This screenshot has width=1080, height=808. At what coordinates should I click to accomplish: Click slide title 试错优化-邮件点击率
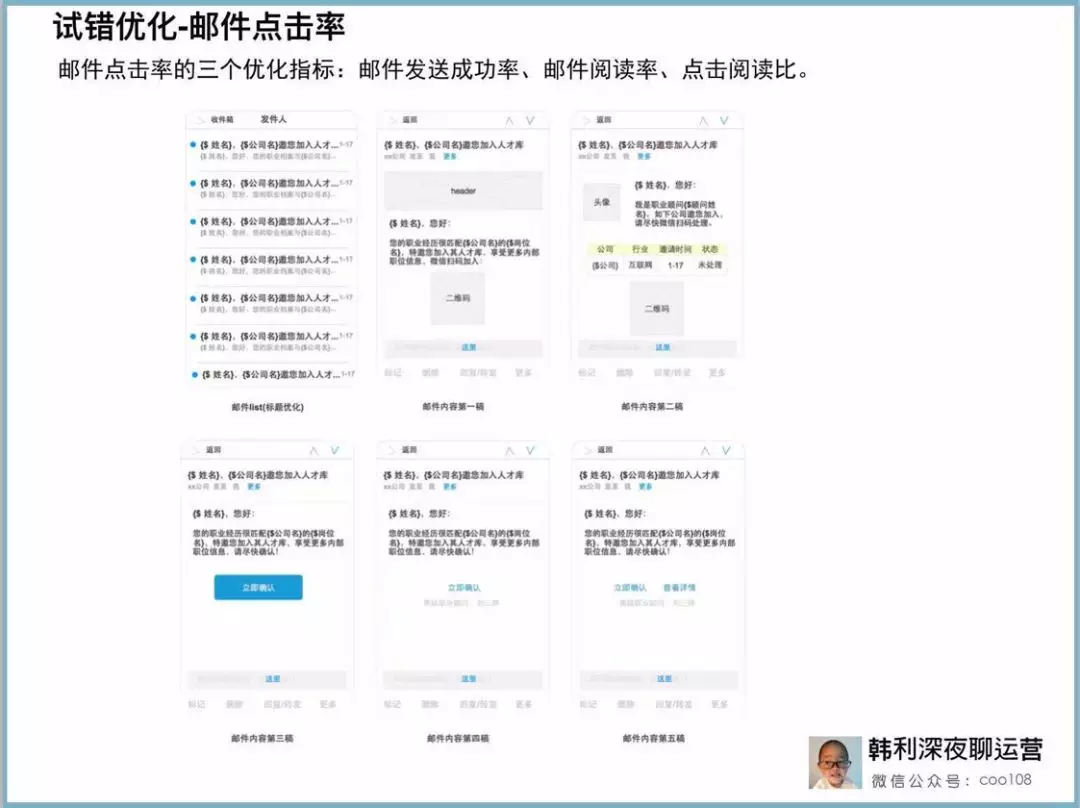tap(198, 27)
